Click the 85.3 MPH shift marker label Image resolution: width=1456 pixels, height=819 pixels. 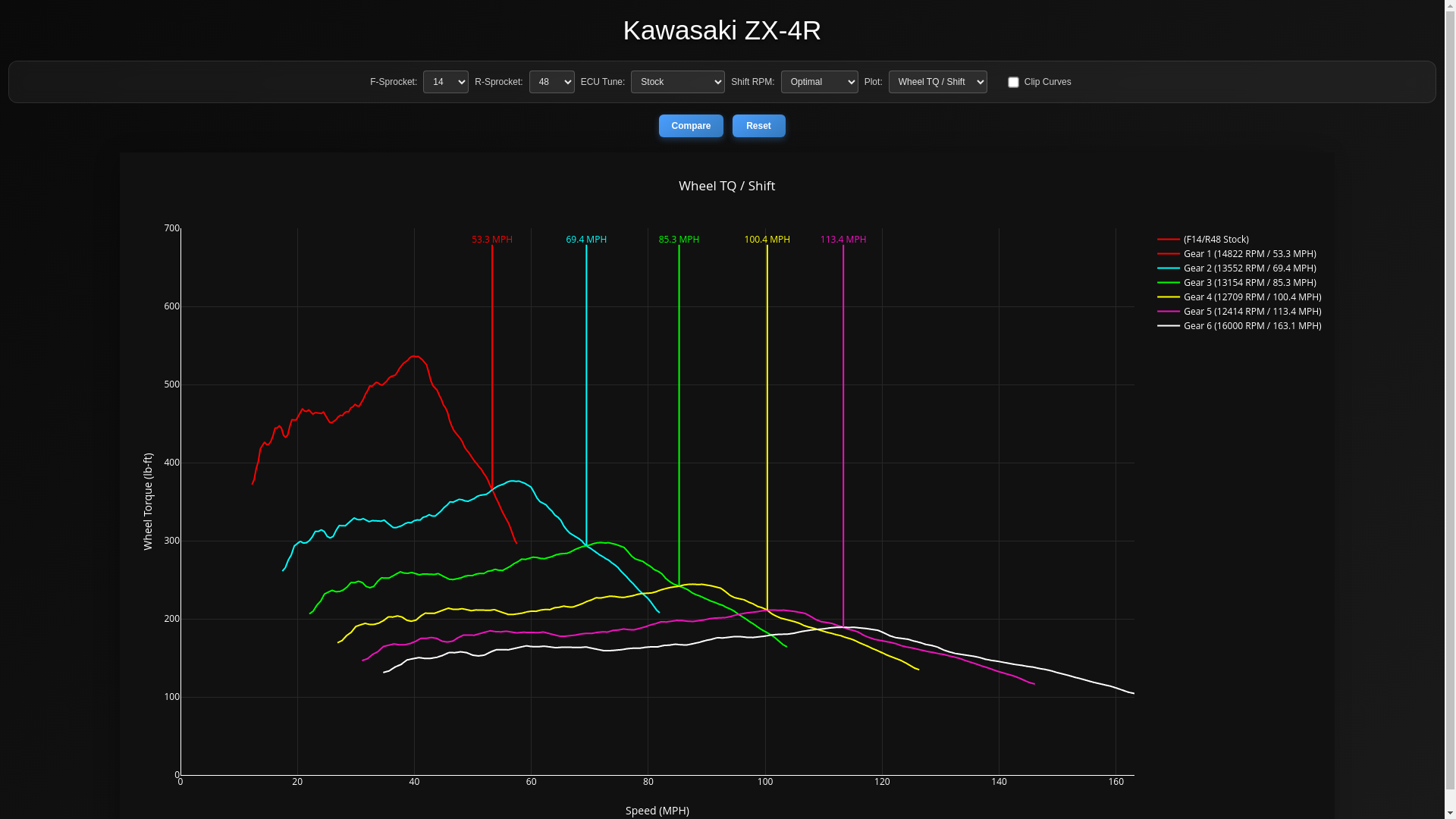[679, 240]
